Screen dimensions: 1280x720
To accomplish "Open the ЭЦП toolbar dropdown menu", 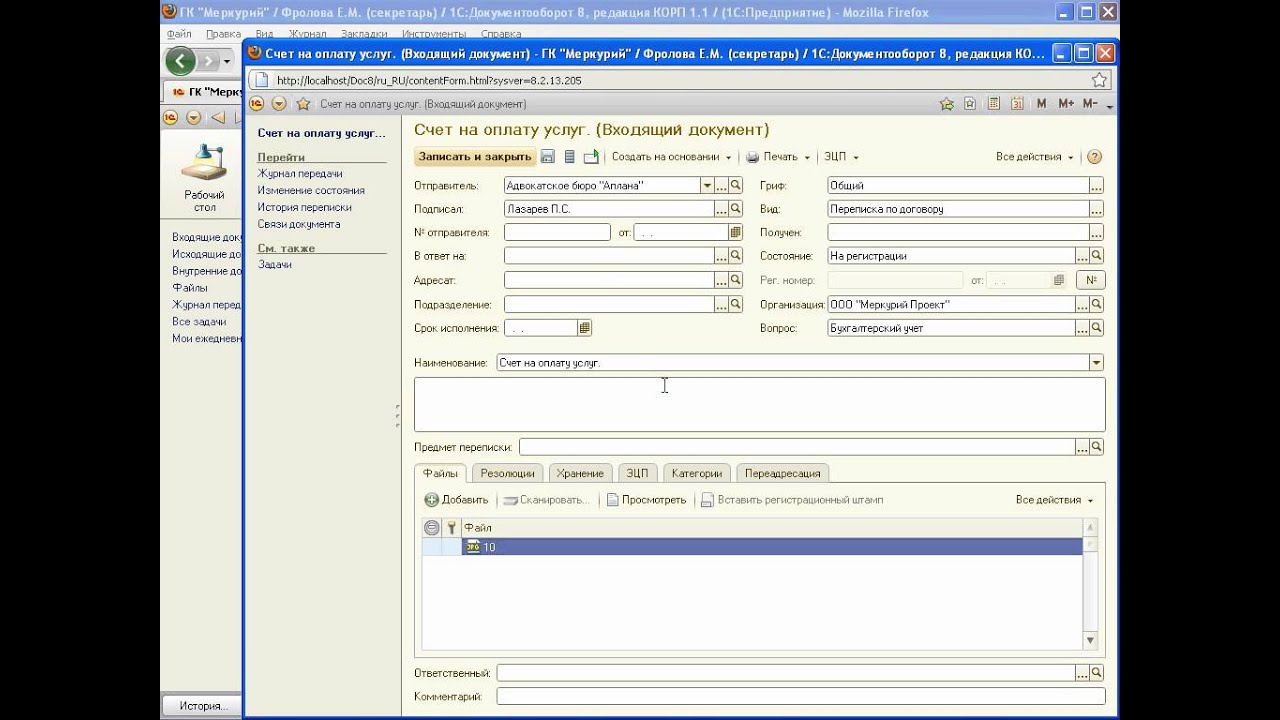I will tap(841, 157).
